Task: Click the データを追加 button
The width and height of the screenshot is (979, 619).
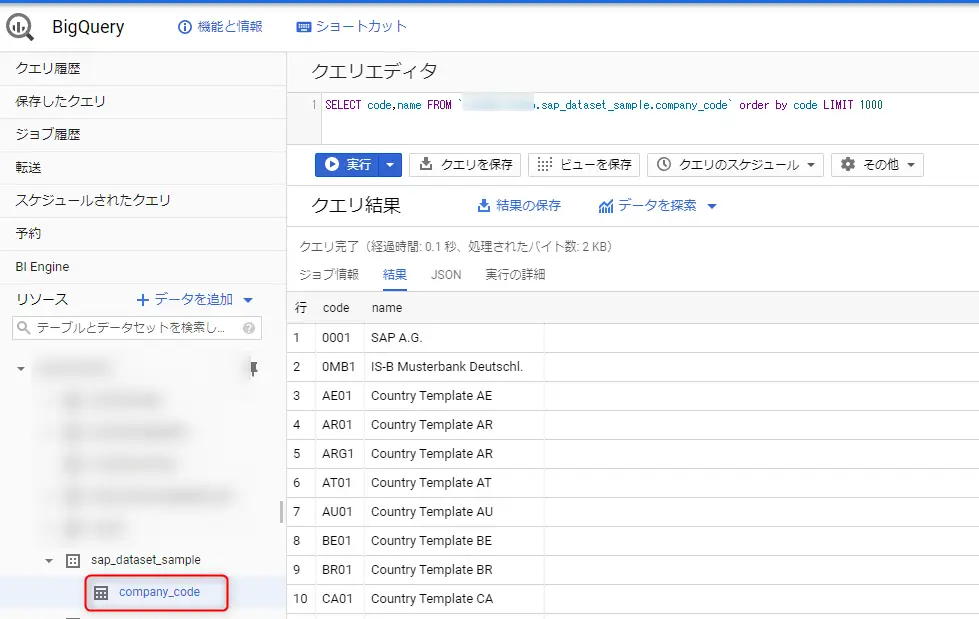Action: pos(185,300)
